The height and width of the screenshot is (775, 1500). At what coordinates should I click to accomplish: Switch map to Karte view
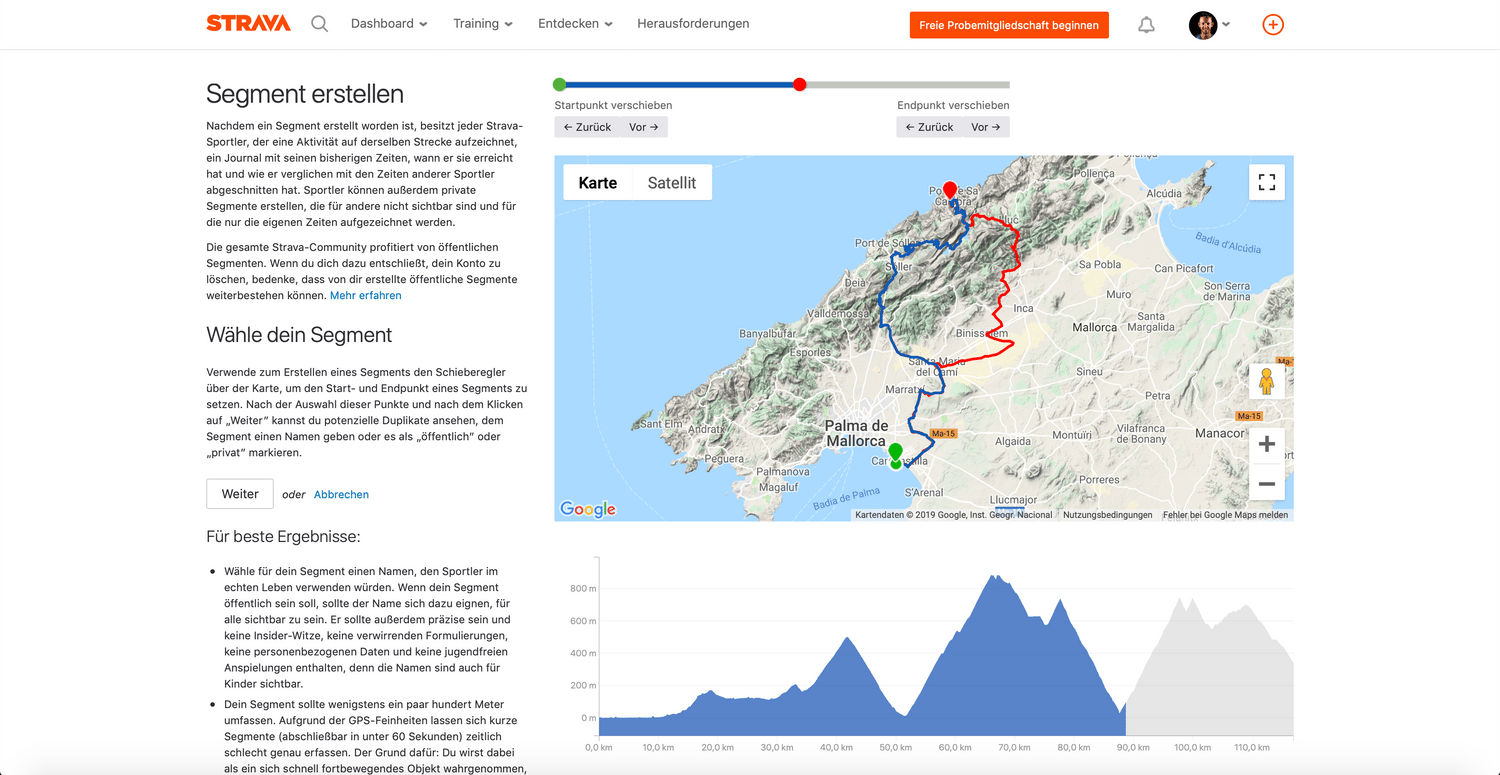point(598,182)
